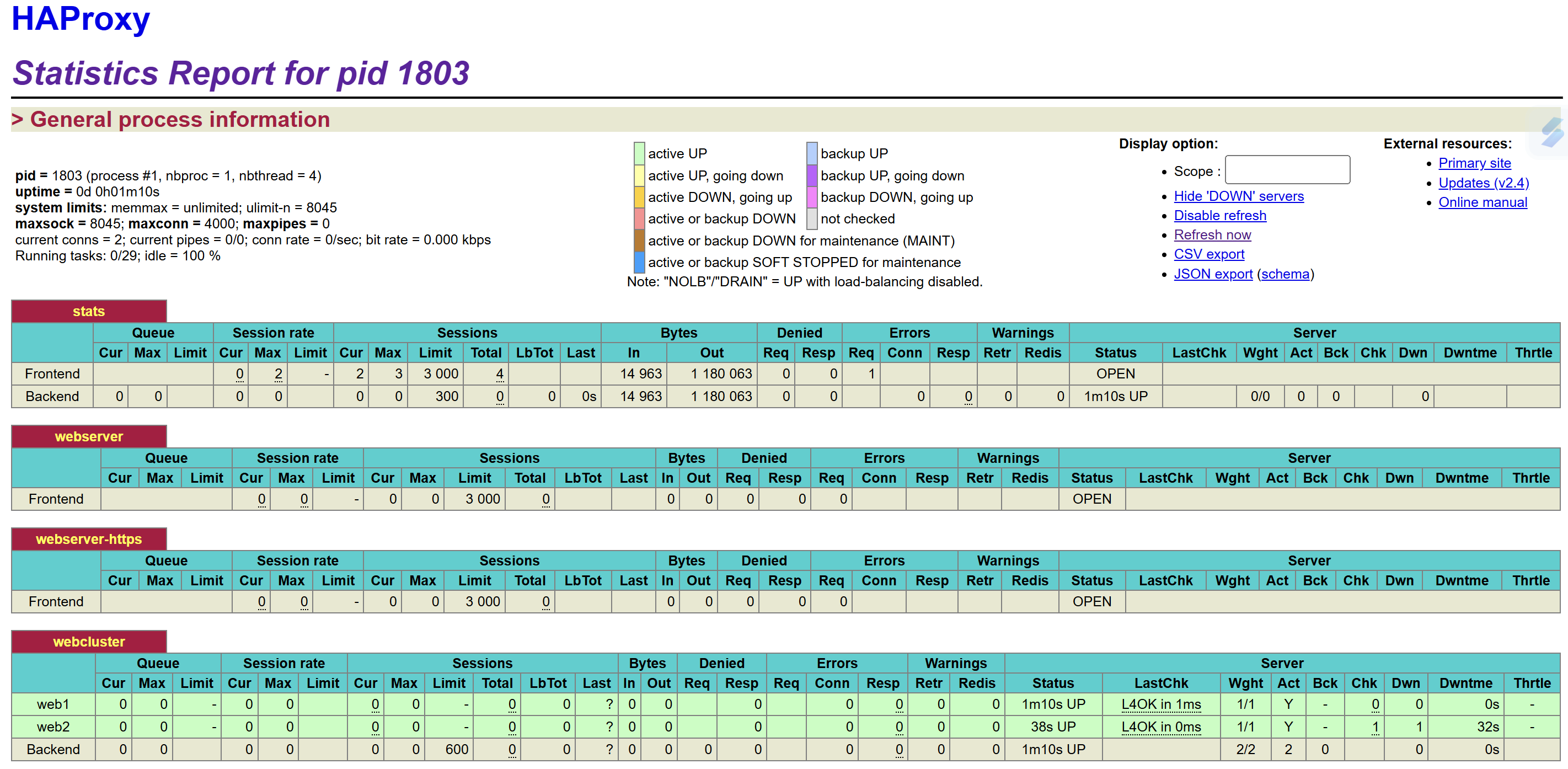
Task: Click stats Frontend sessions total '4'
Action: (x=499, y=374)
